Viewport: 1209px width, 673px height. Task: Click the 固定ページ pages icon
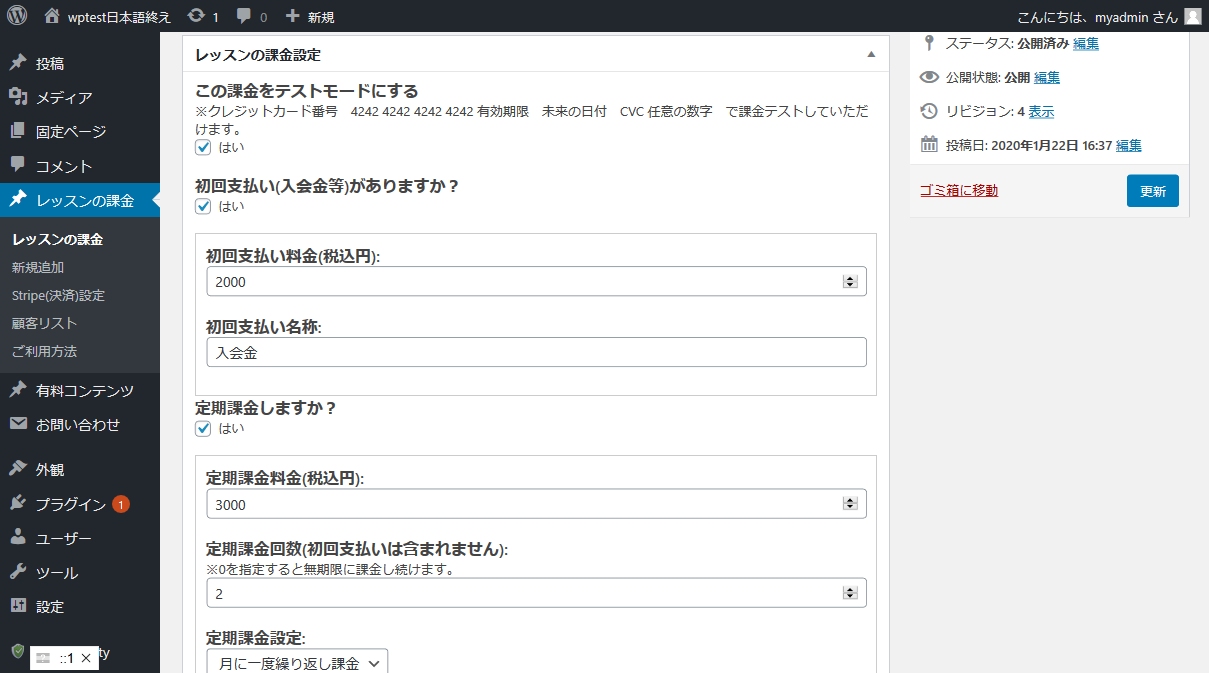click(x=18, y=131)
